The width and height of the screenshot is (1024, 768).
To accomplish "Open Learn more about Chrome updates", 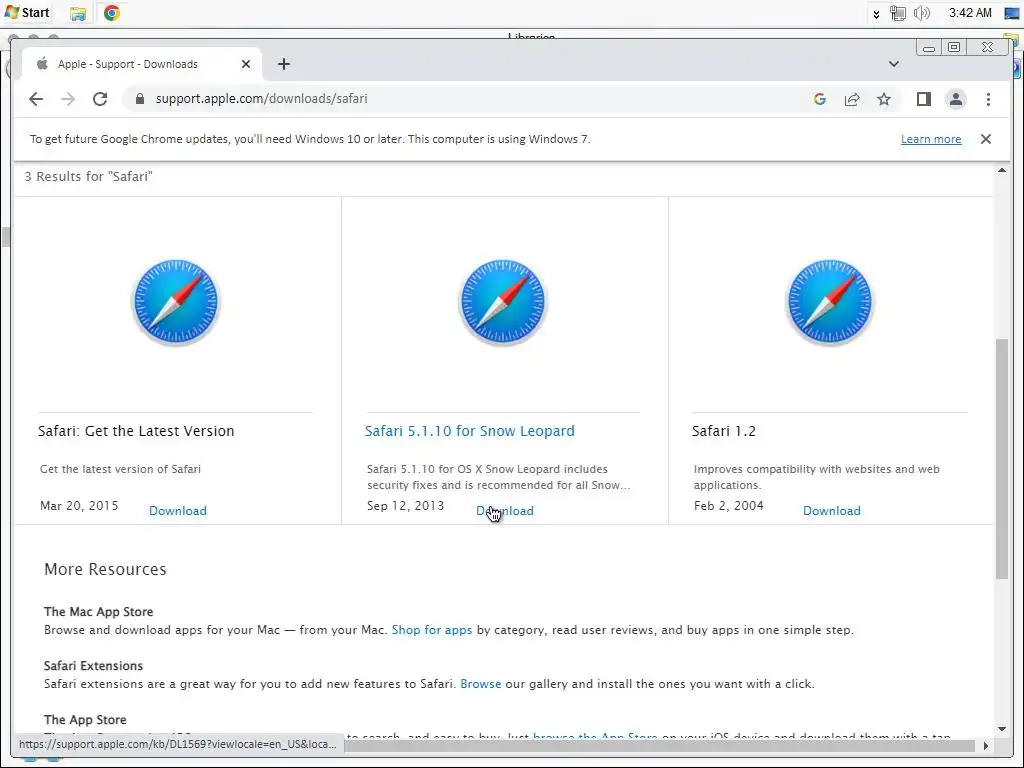I will (931, 139).
